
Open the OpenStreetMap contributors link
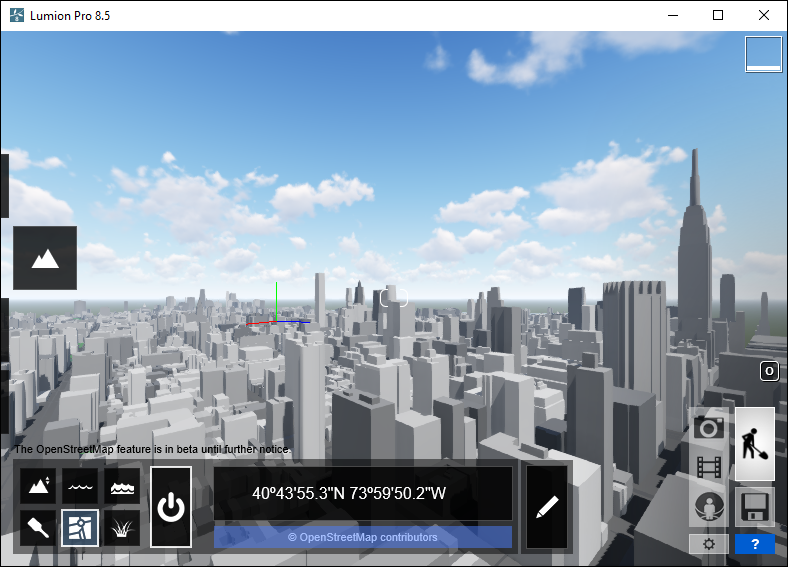pos(363,537)
